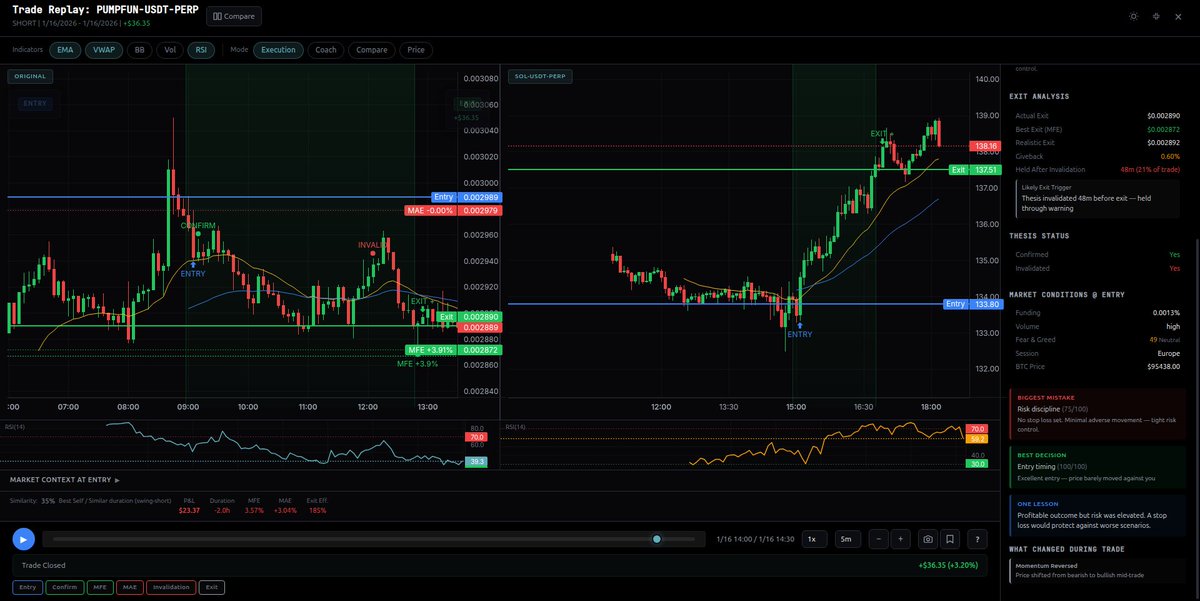1200x601 pixels.
Task: Expand Market Context at Entry section
Action: [x=65, y=480]
